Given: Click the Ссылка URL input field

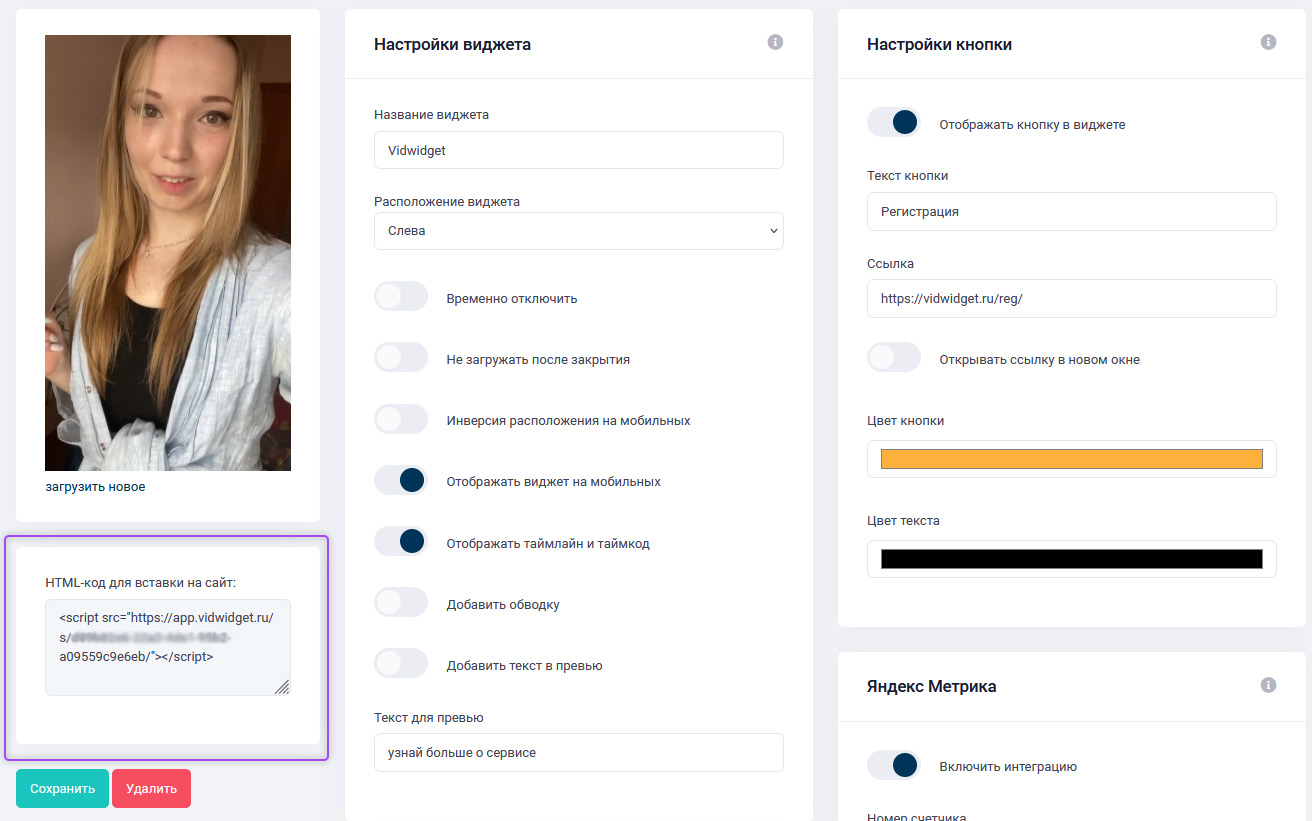Looking at the screenshot, I should point(1072,298).
